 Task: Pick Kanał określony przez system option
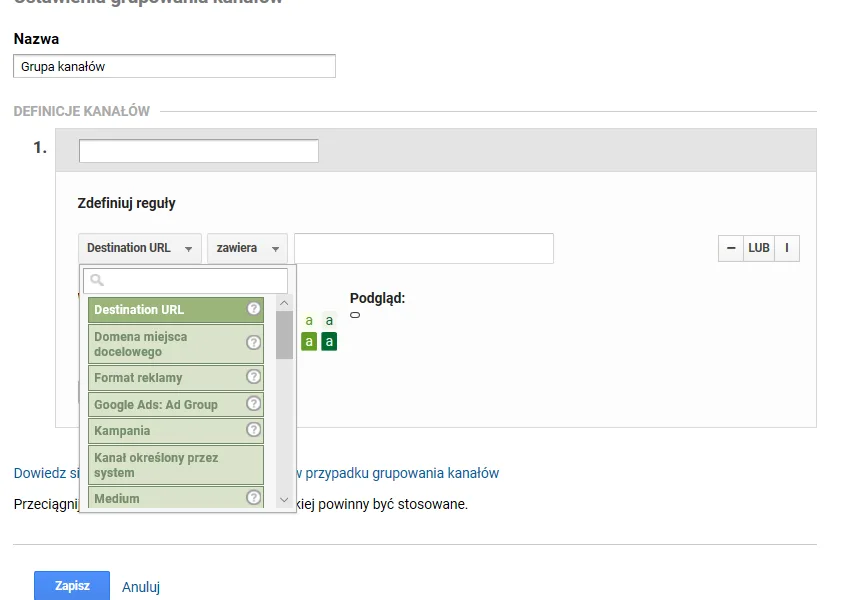[176, 465]
